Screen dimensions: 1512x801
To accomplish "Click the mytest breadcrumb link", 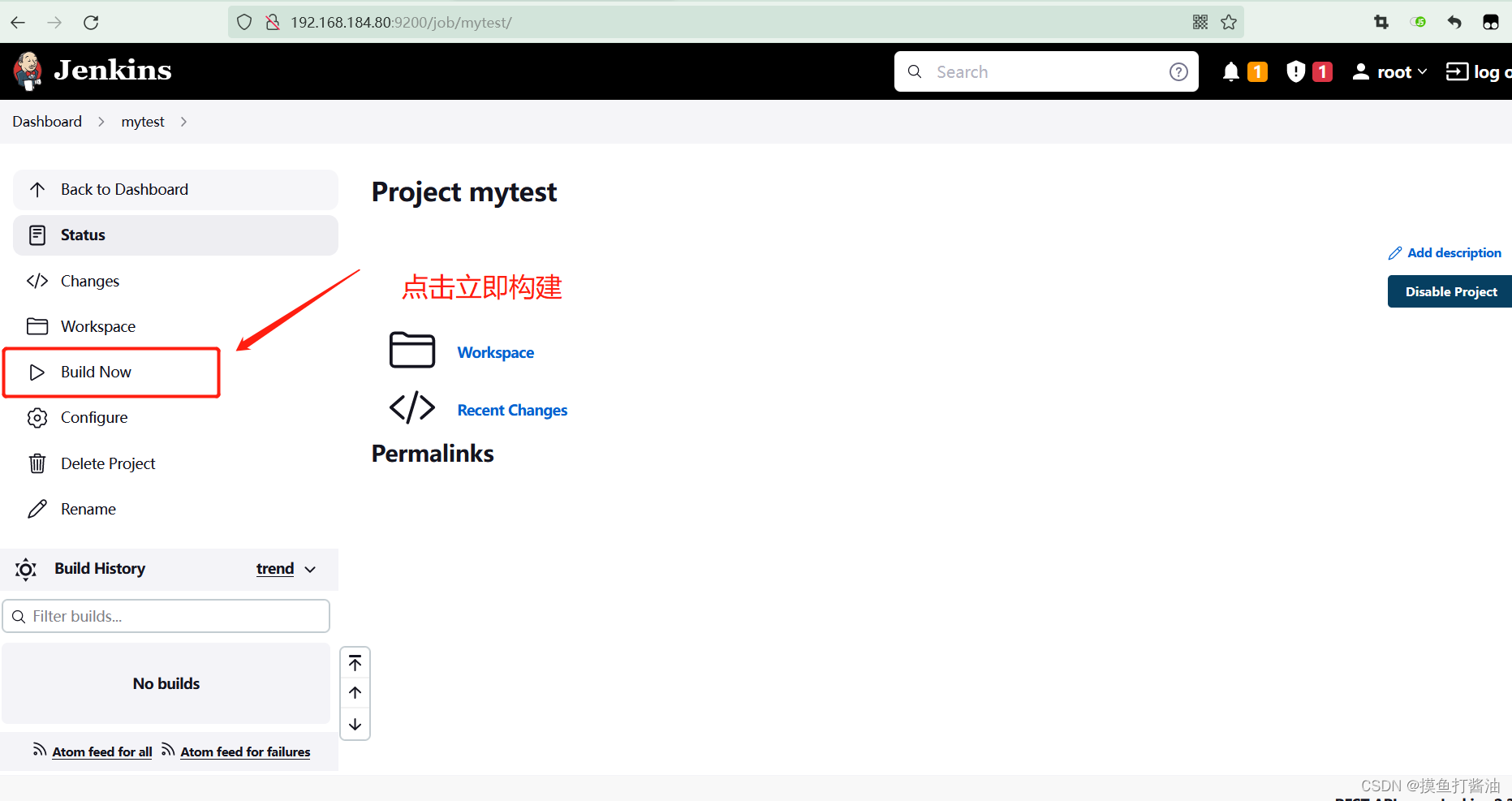I will click(x=143, y=122).
